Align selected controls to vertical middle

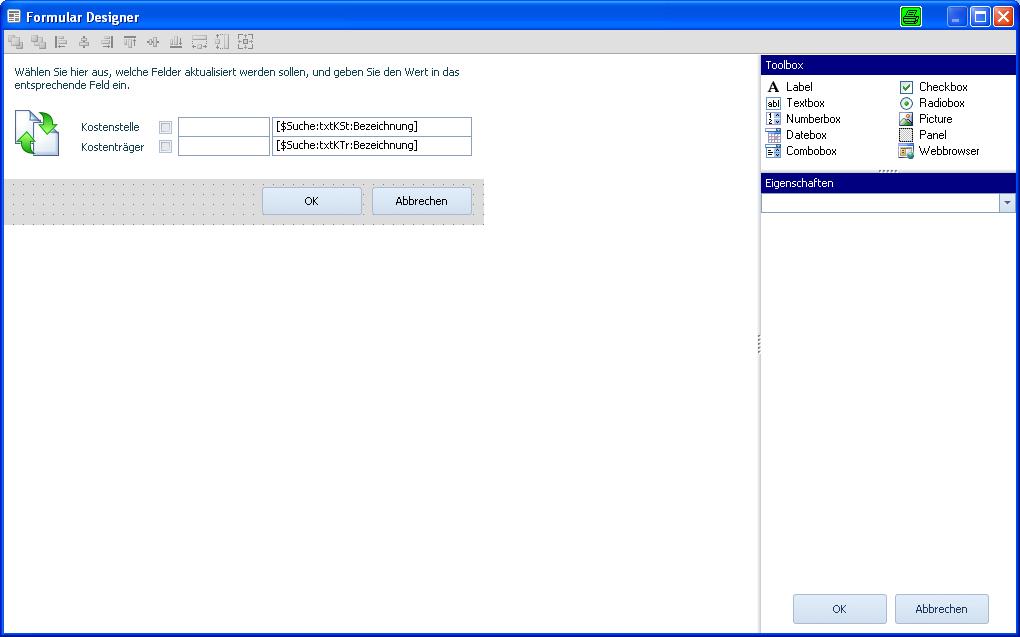point(153,42)
